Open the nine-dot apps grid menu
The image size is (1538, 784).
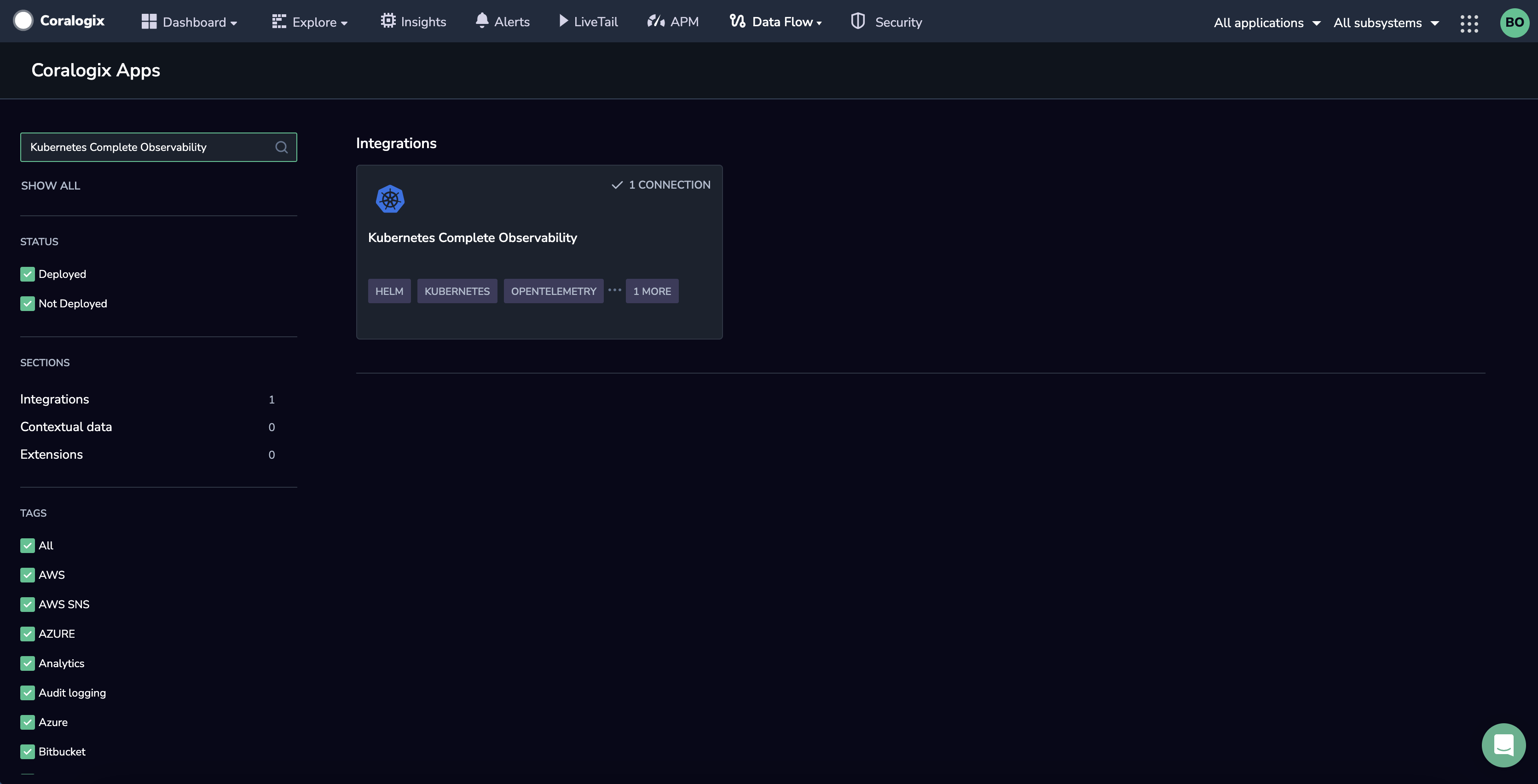(x=1469, y=23)
